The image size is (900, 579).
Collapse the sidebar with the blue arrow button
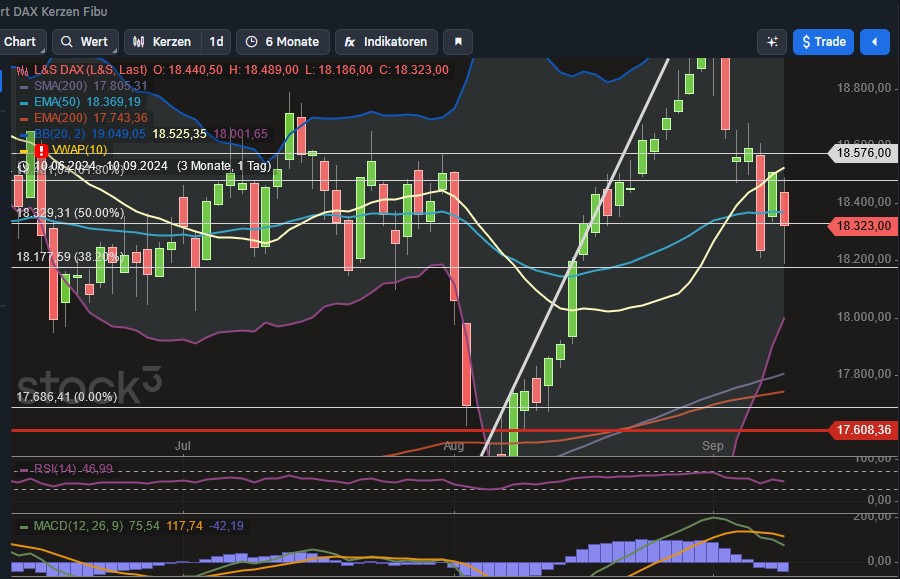875,42
